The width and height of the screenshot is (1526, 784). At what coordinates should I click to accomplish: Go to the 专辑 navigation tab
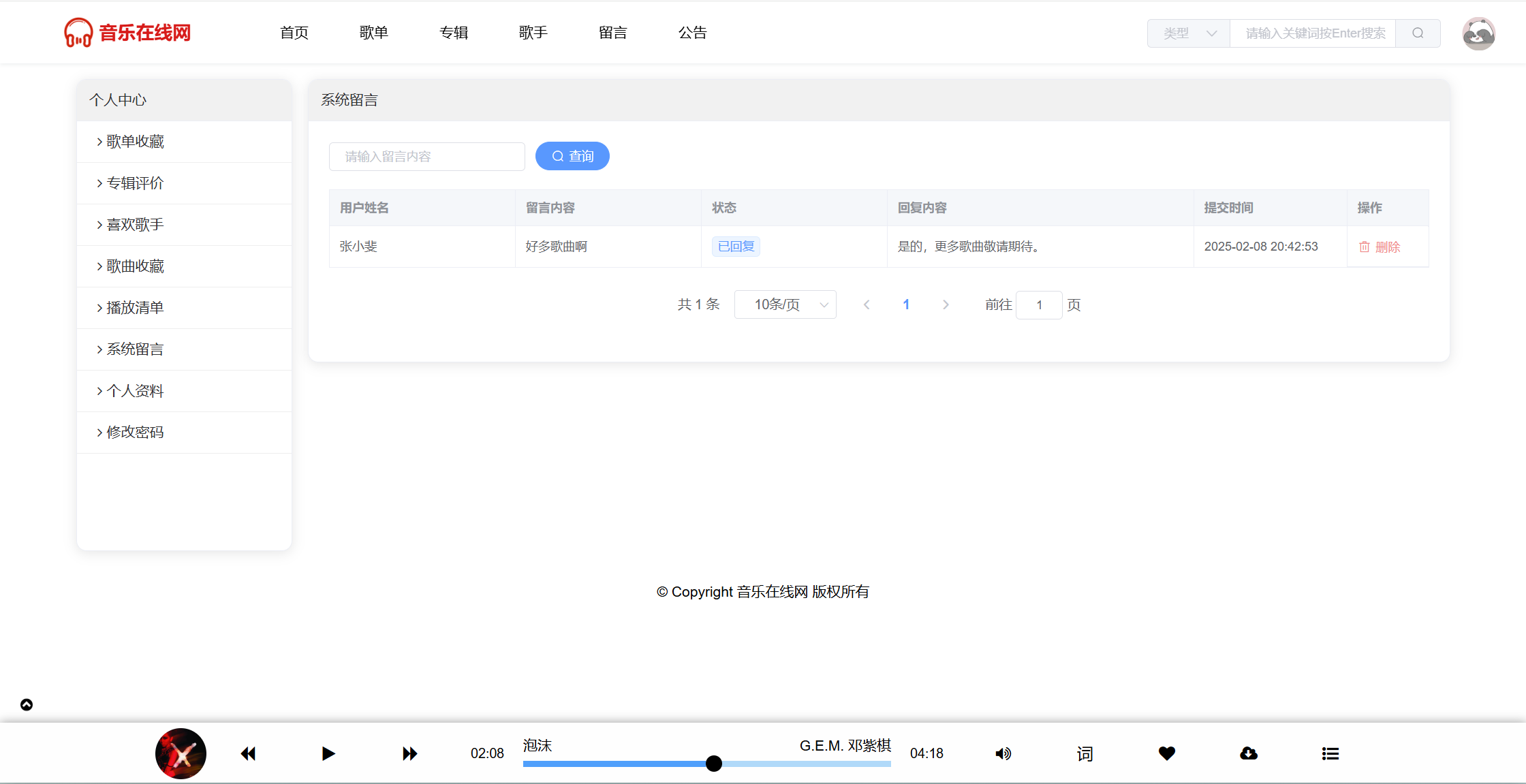[x=454, y=33]
